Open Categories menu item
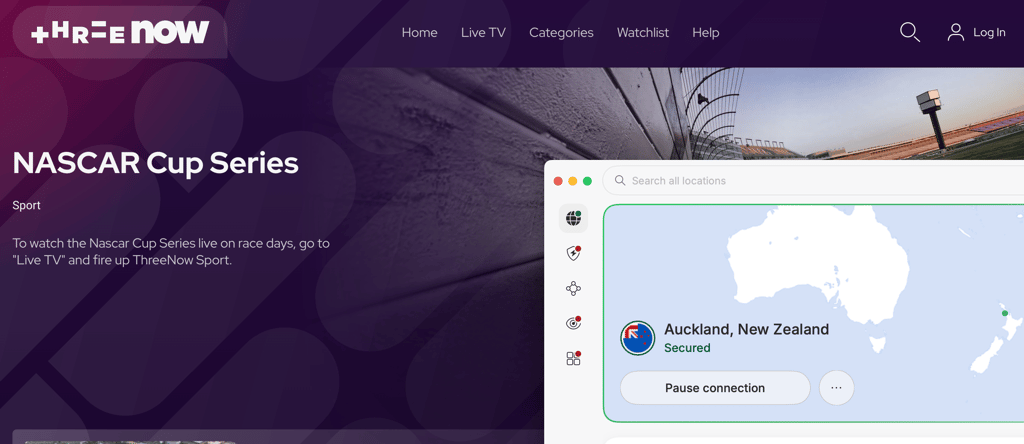Viewport: 1024px width, 444px height. click(x=561, y=33)
